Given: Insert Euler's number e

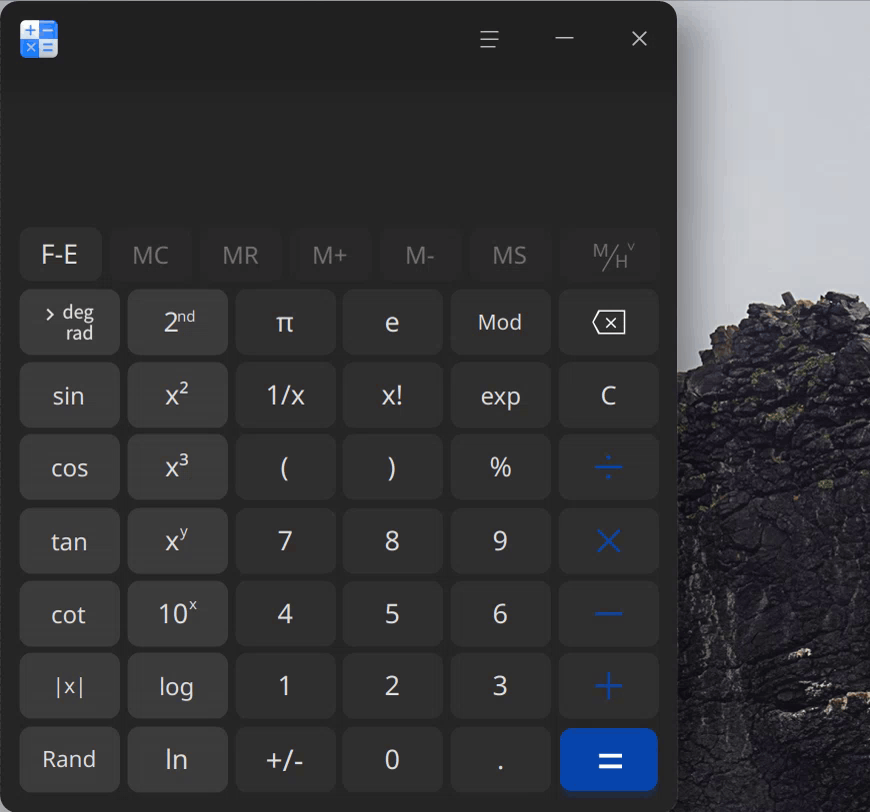Looking at the screenshot, I should click(x=392, y=322).
